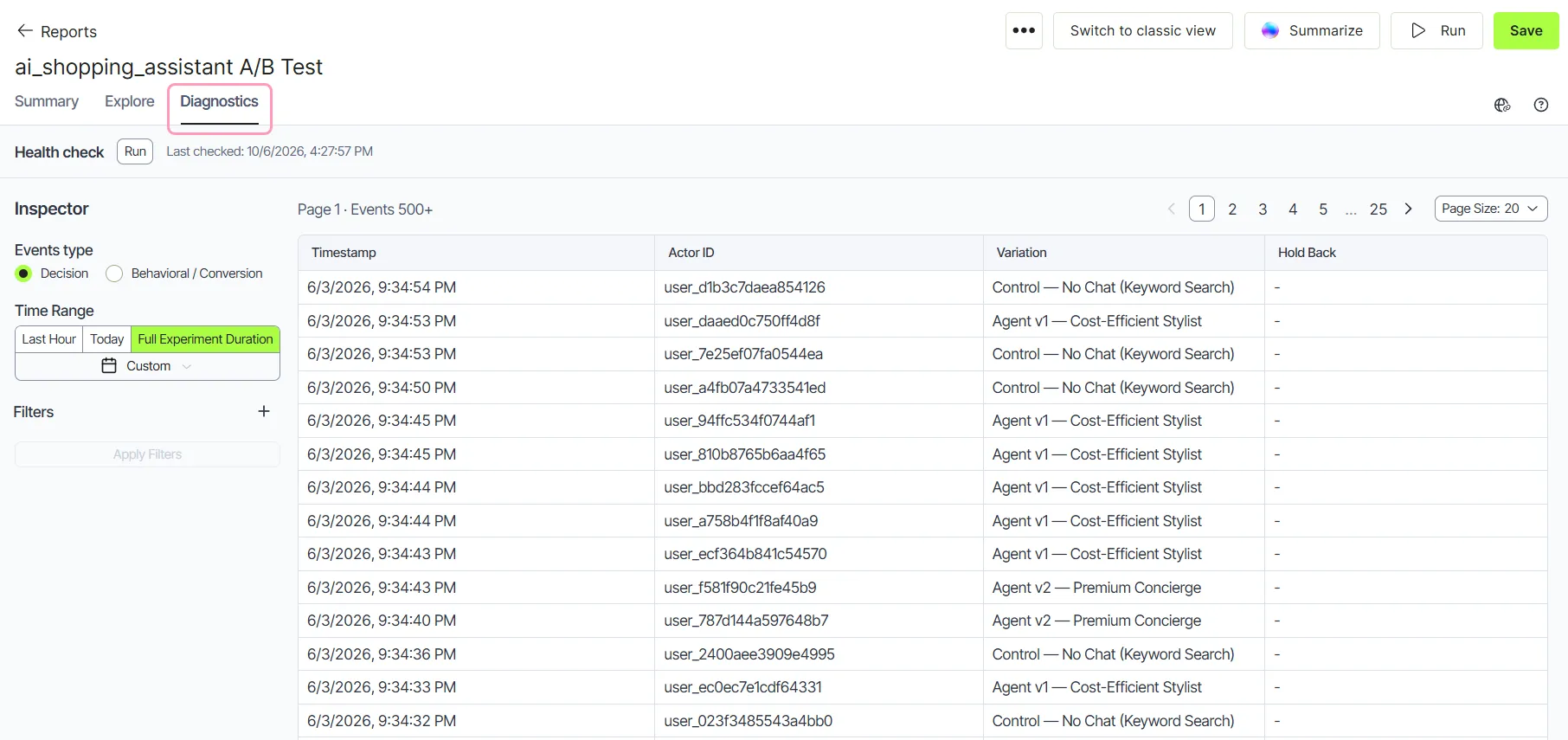This screenshot has height=740, width=1568.
Task: Choose Today time range
Action: [x=106, y=339]
